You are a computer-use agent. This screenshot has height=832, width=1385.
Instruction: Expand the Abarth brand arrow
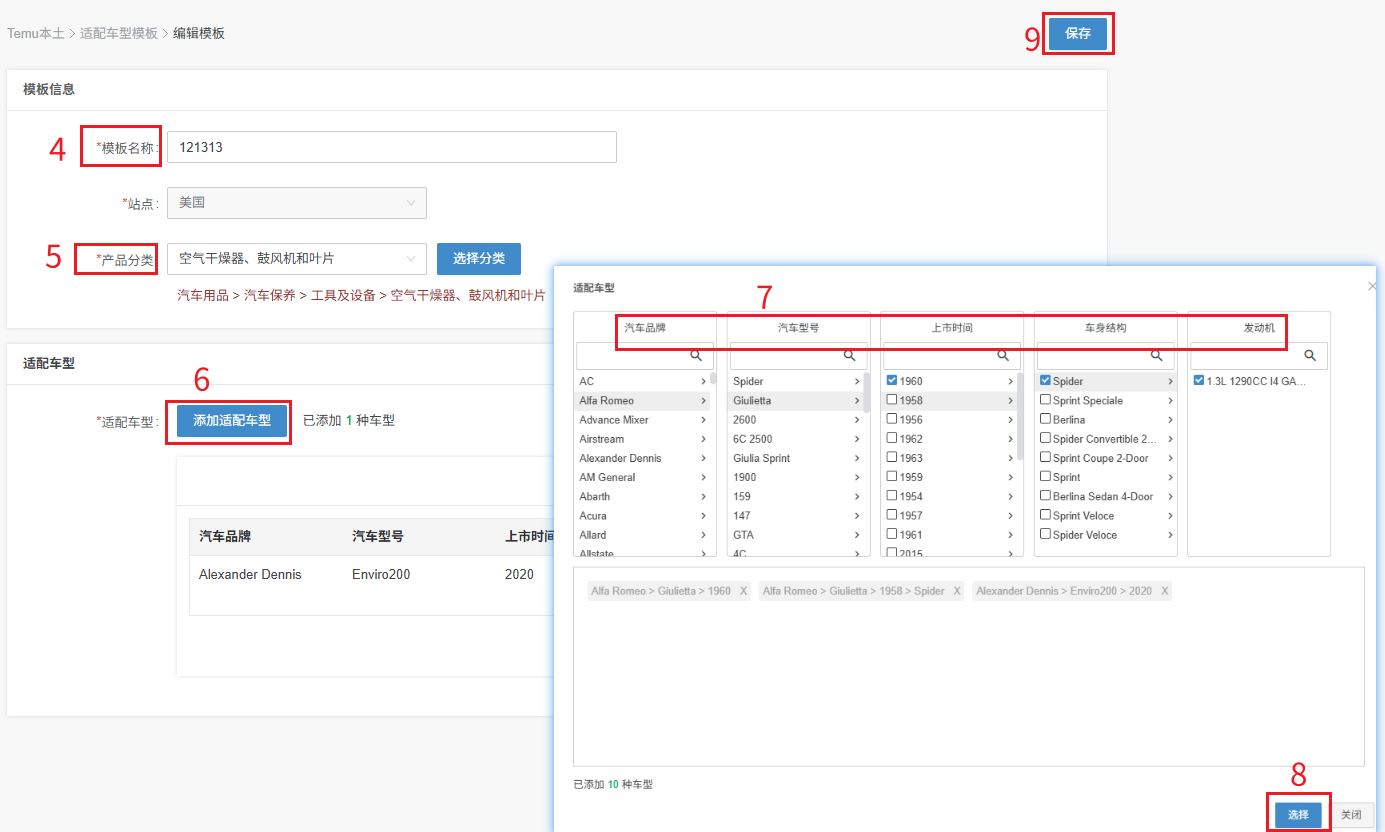click(x=703, y=496)
